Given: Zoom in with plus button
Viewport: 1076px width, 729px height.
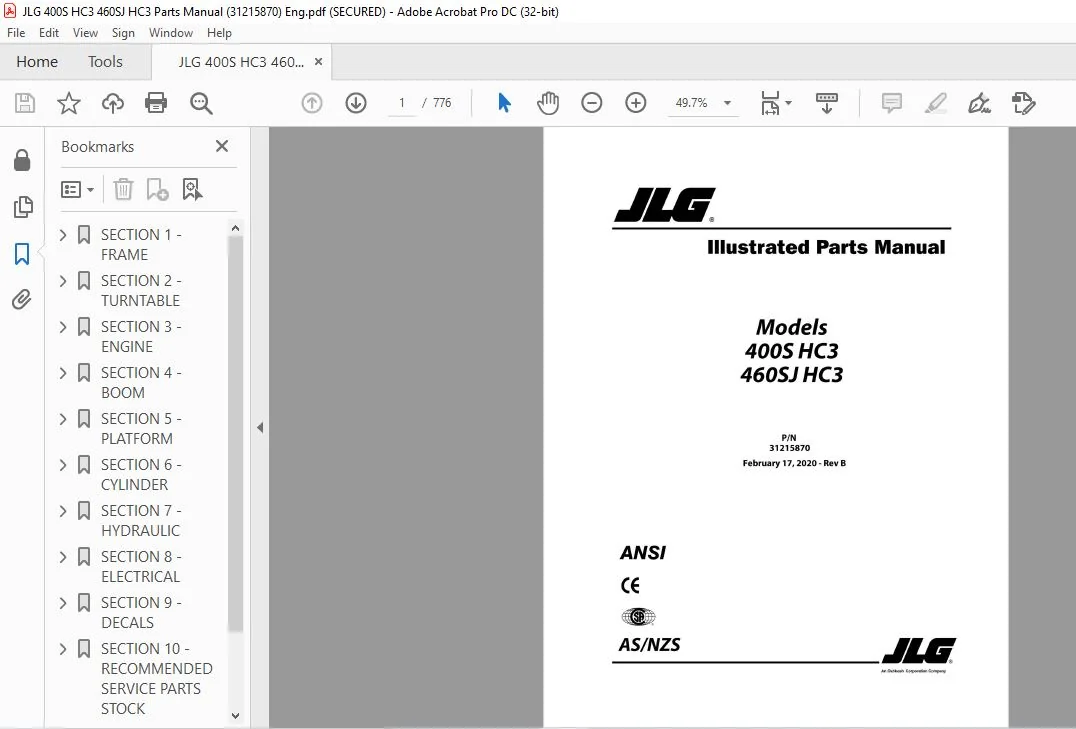Looking at the screenshot, I should click(635, 103).
